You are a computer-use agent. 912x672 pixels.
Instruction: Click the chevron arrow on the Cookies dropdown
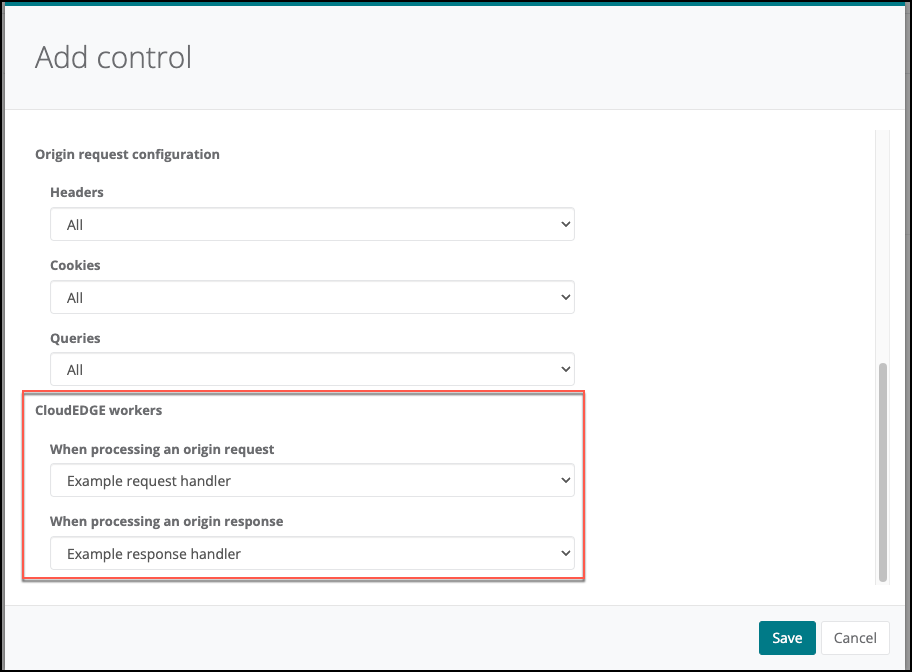(565, 298)
